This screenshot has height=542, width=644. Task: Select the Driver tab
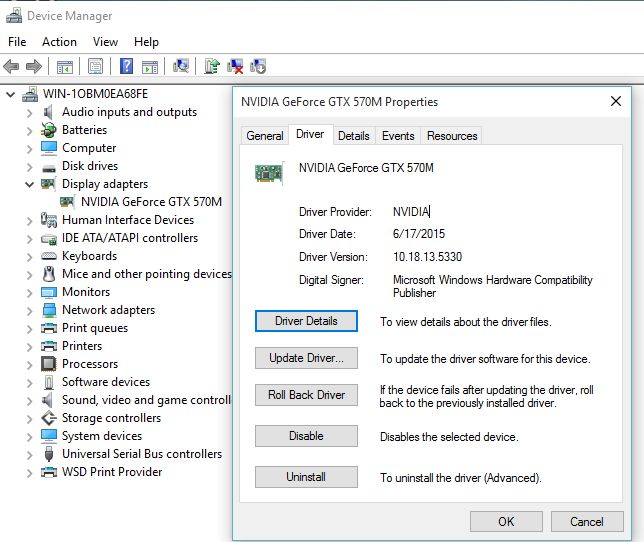pyautogui.click(x=310, y=134)
